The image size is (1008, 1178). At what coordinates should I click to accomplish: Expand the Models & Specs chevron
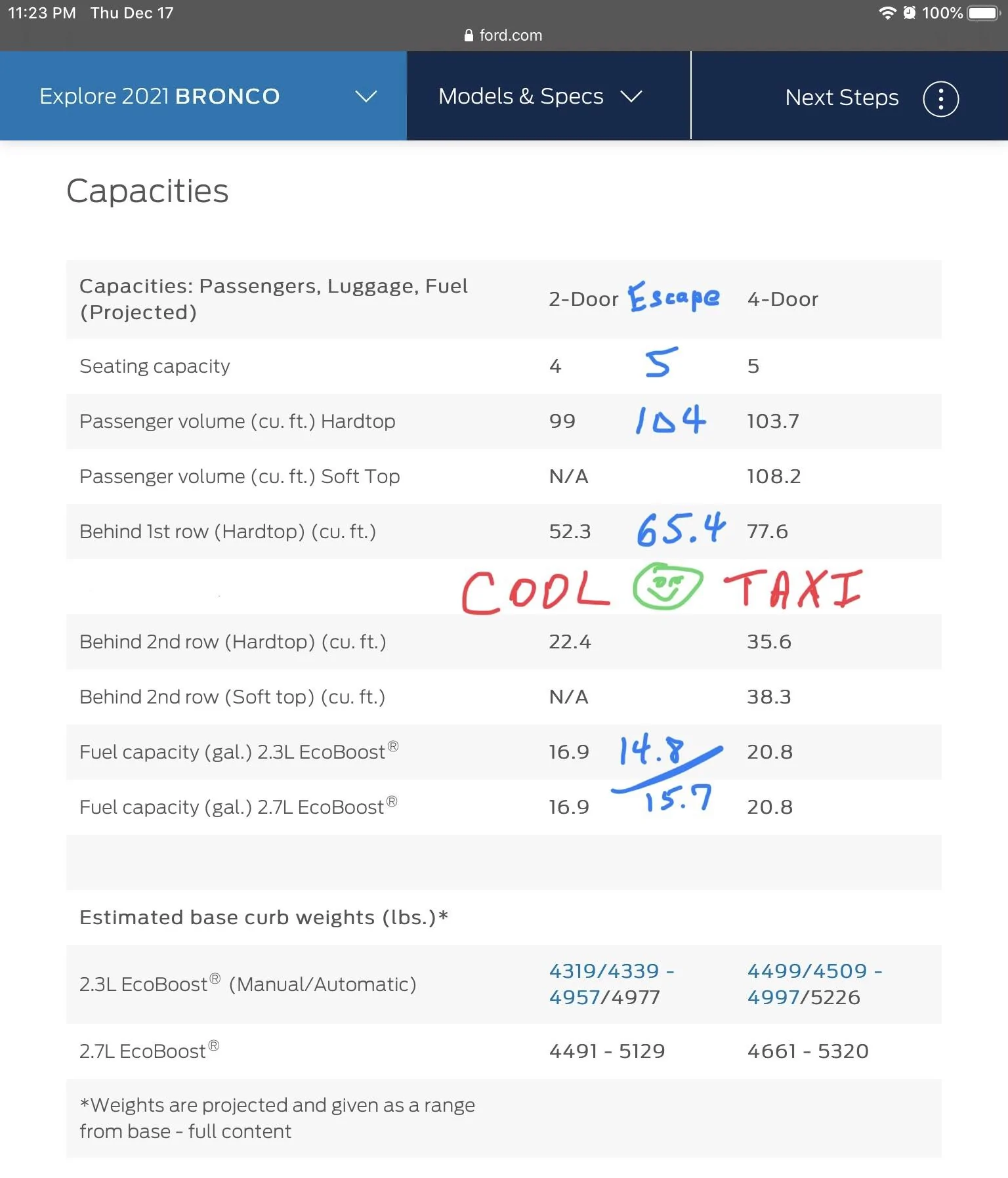pyautogui.click(x=631, y=96)
